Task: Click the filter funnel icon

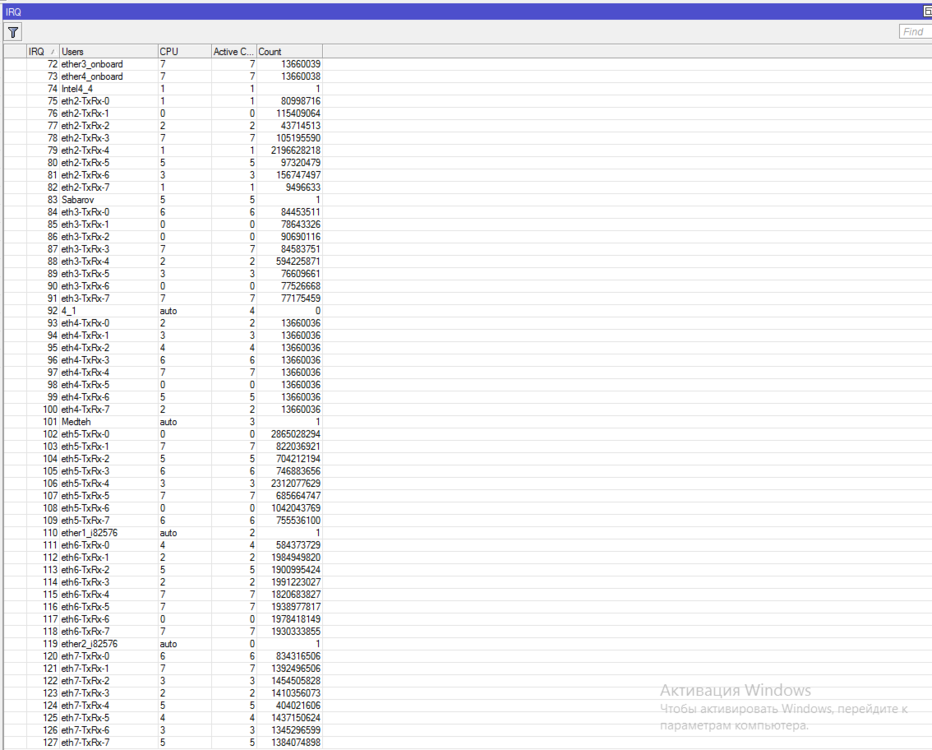Action: (13, 32)
